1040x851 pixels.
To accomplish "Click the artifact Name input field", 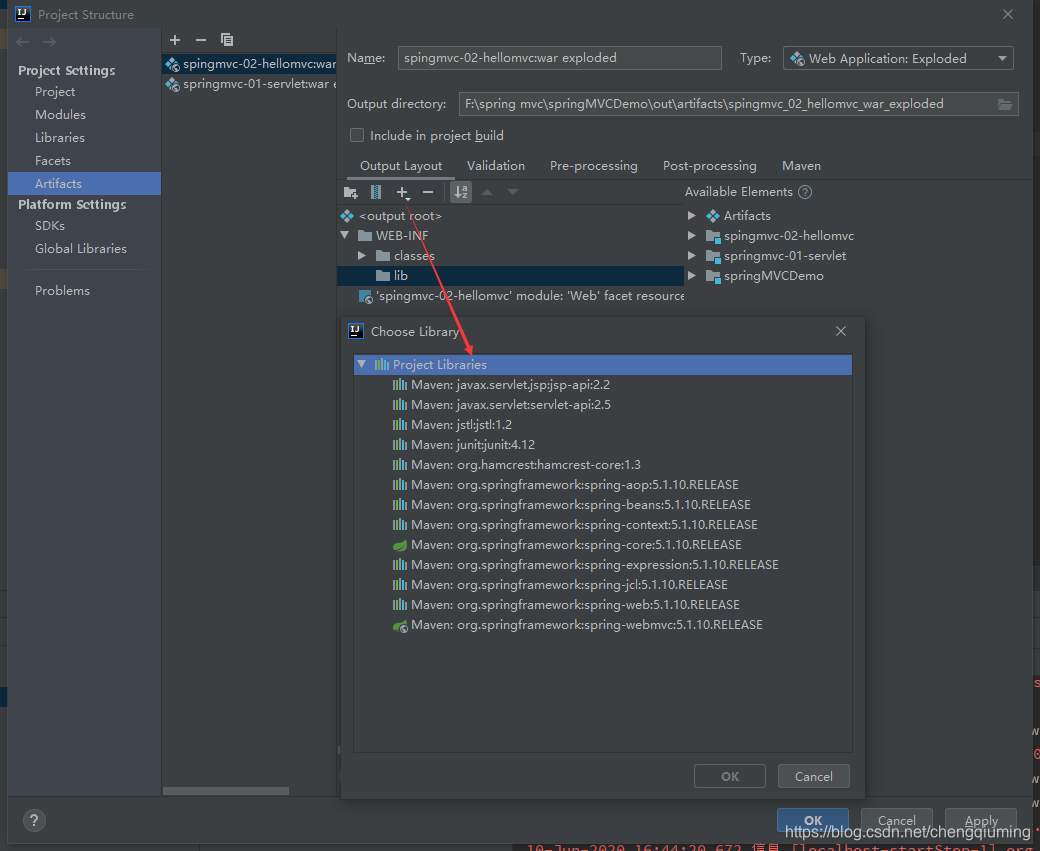I will tap(560, 58).
